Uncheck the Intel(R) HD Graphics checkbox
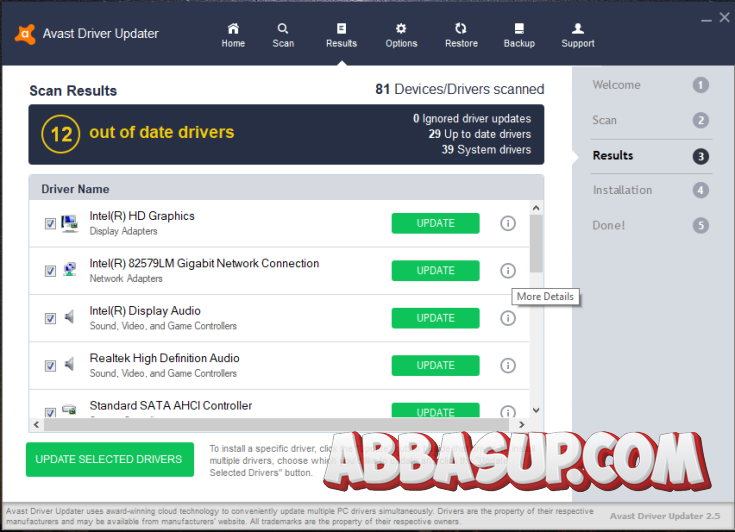The height and width of the screenshot is (532, 735). [x=50, y=224]
